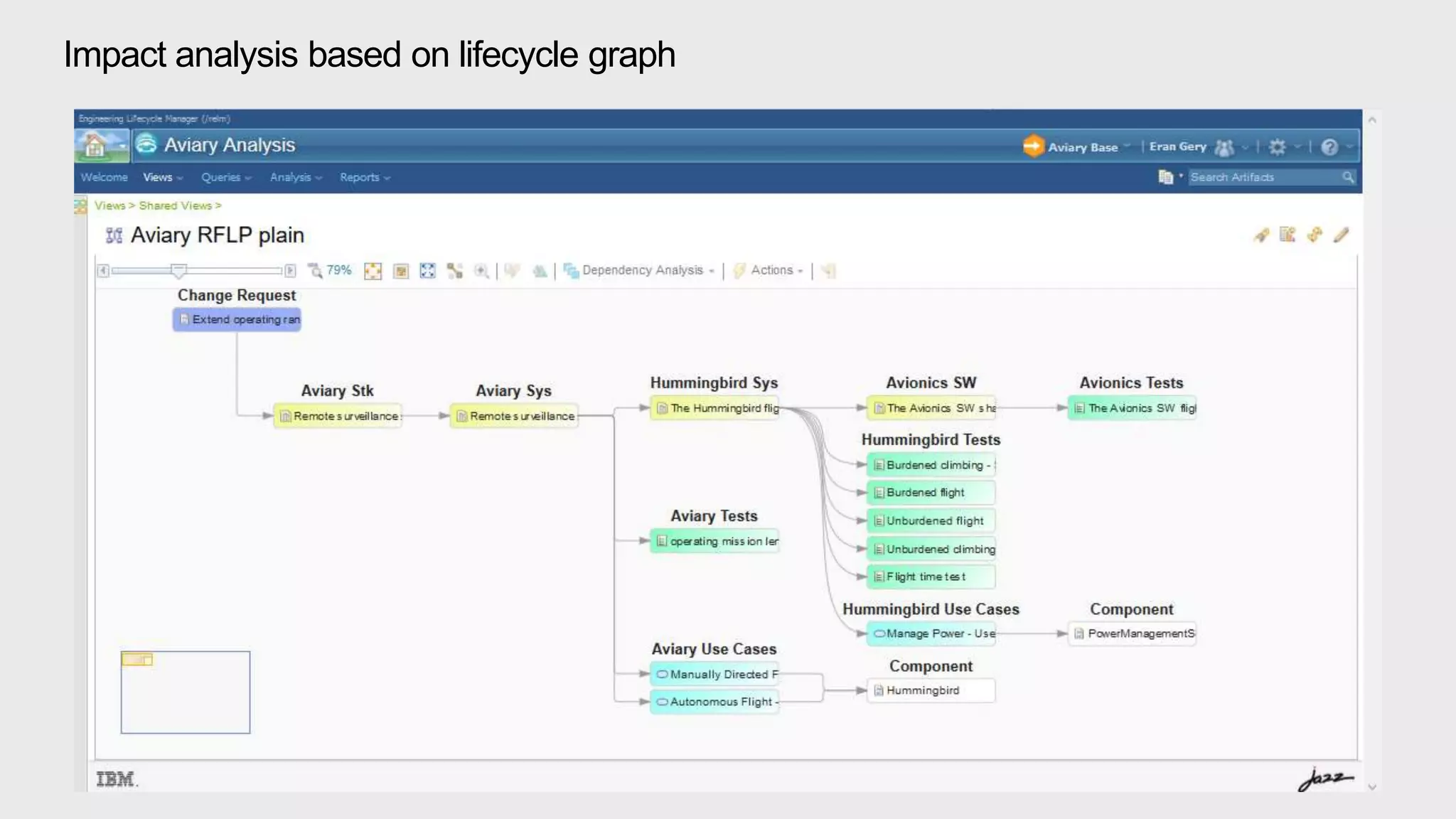Select the Unburdened climbing test node
This screenshot has width=1456, height=819.
pos(931,549)
